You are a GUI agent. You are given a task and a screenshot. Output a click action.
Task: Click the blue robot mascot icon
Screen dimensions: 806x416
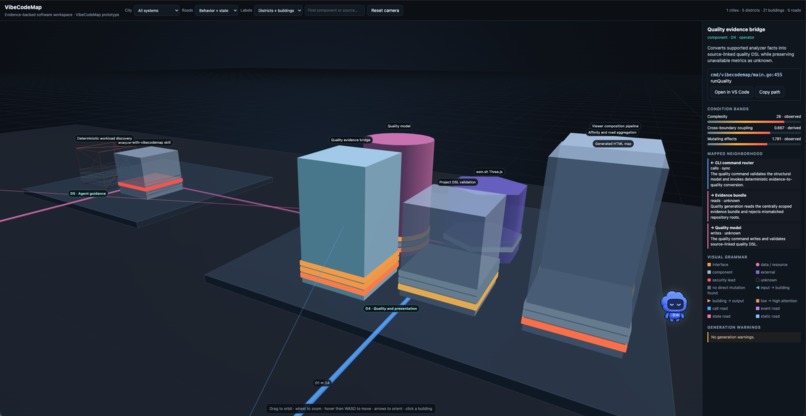pos(673,306)
